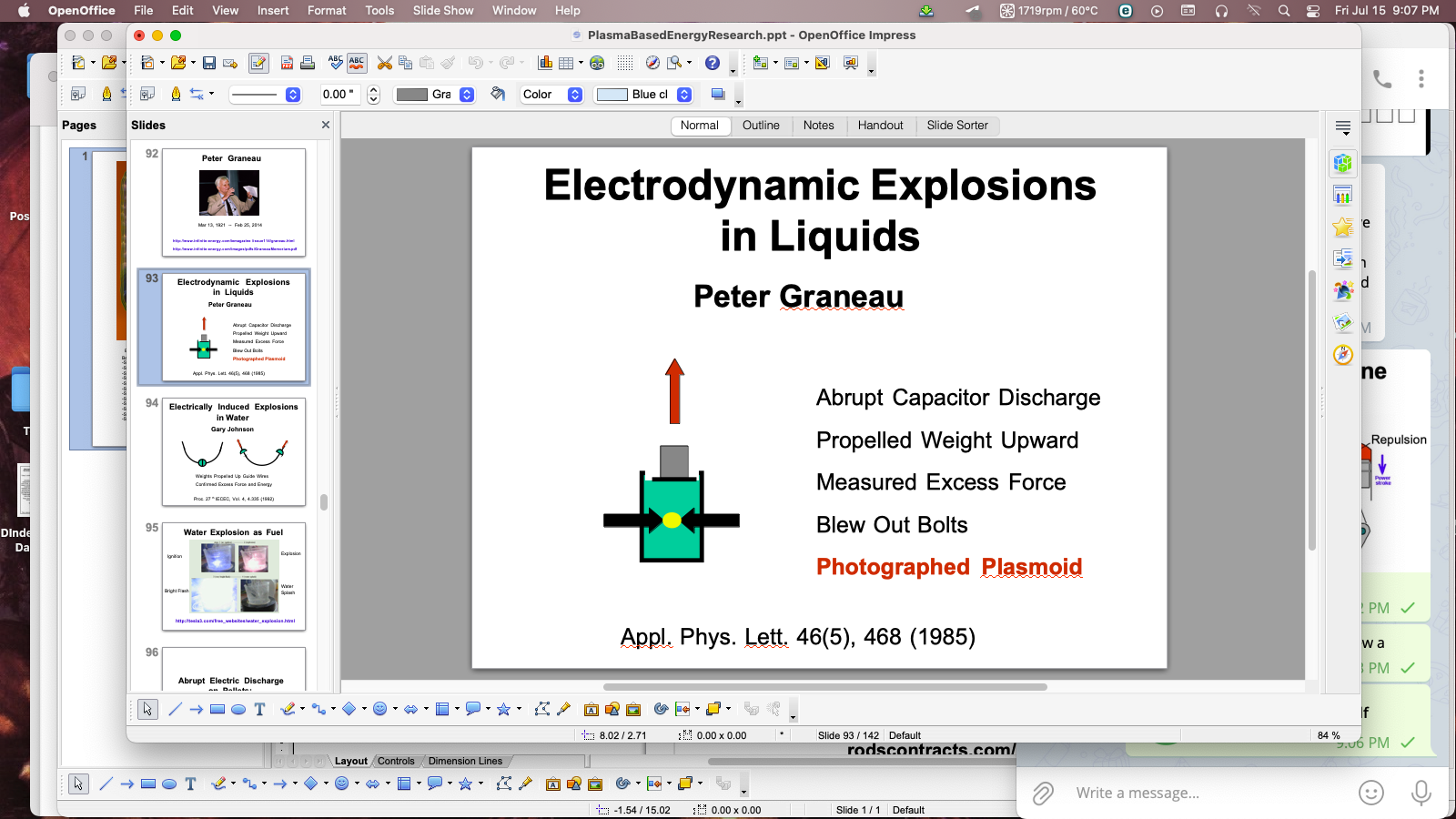
Task: Toggle the Display Grid button
Action: (x=625, y=63)
